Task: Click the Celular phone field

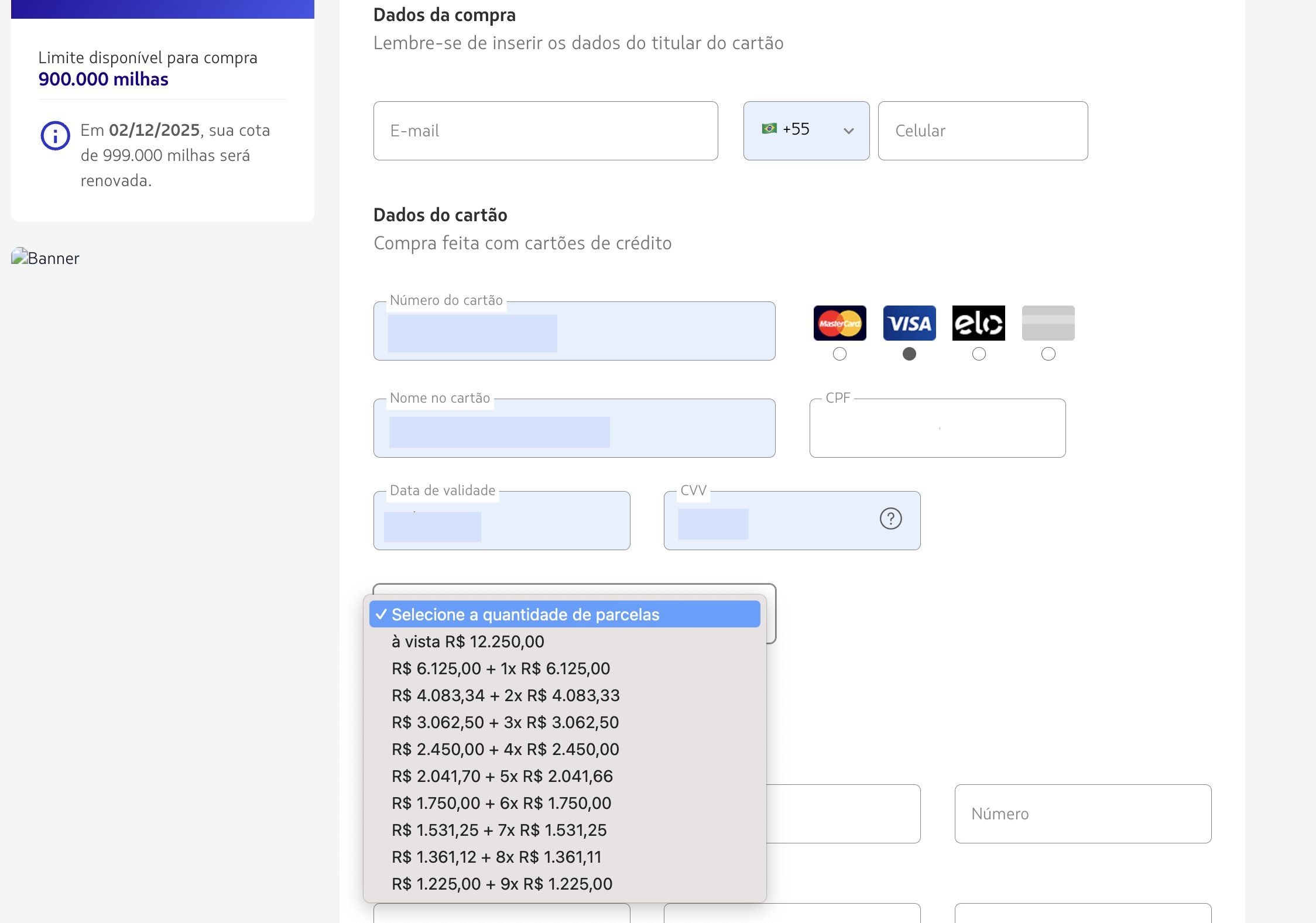Action: click(x=983, y=131)
